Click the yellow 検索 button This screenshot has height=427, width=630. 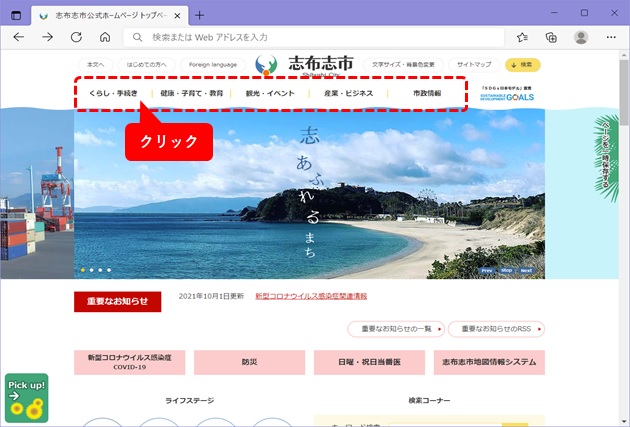tap(523, 65)
